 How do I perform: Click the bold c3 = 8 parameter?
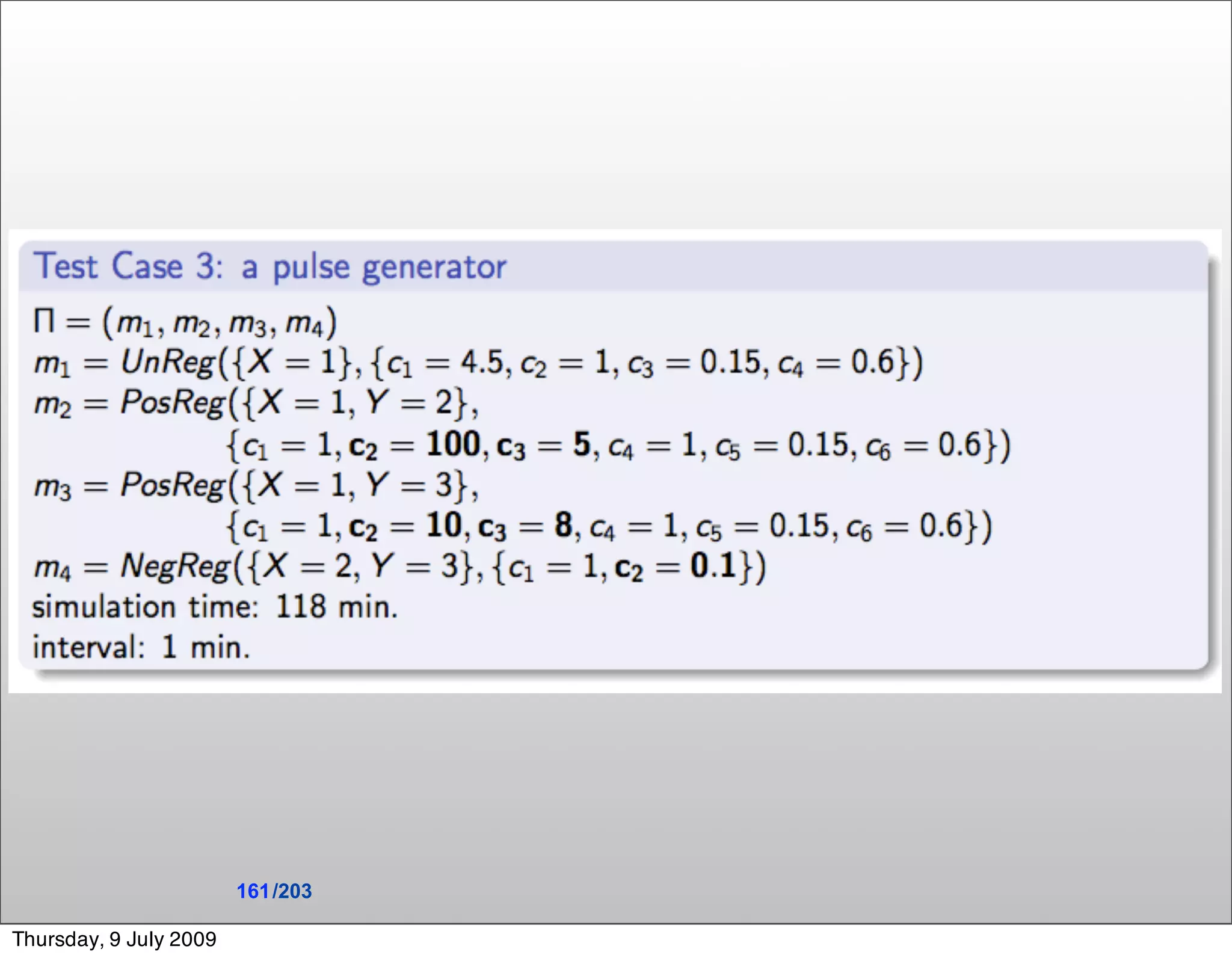[525, 526]
